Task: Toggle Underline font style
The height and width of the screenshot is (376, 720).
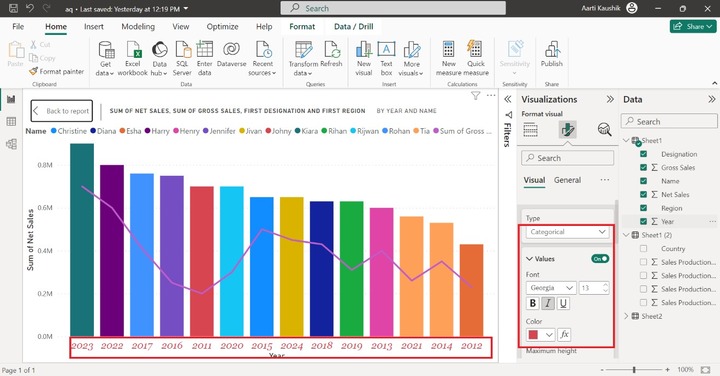Action: [x=563, y=303]
